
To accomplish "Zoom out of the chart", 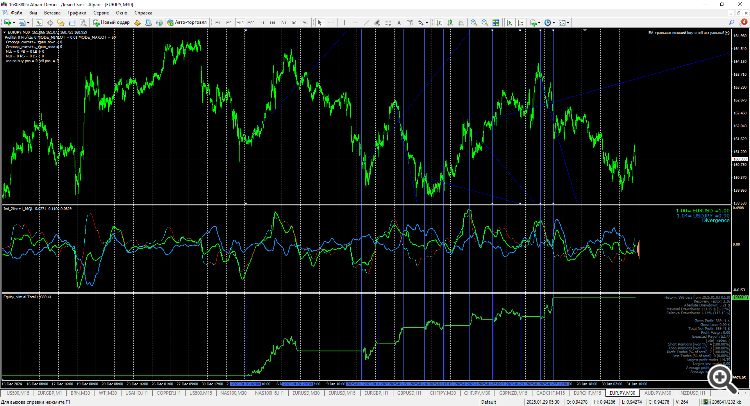I will (x=485, y=22).
